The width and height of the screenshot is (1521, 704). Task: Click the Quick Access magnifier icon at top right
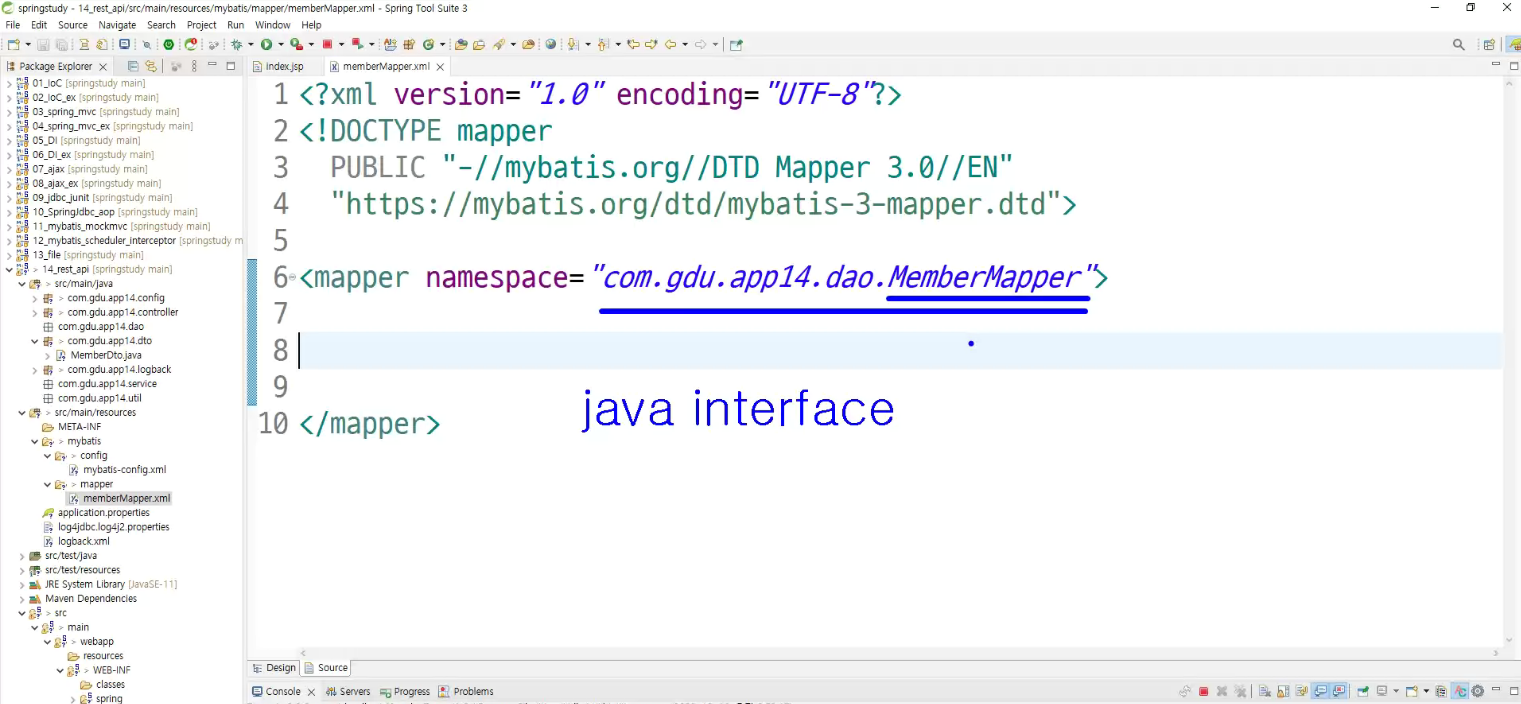pyautogui.click(x=1459, y=44)
